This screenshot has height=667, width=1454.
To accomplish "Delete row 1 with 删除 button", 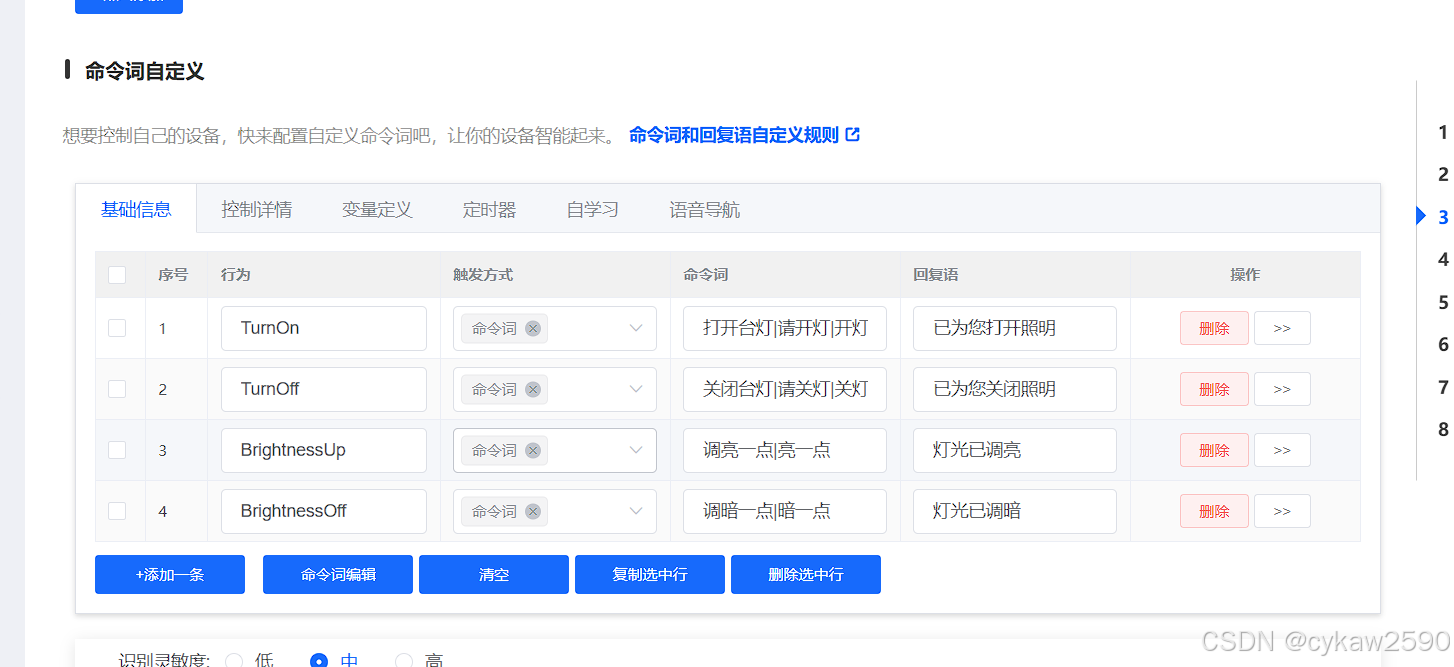I will pos(1214,328).
